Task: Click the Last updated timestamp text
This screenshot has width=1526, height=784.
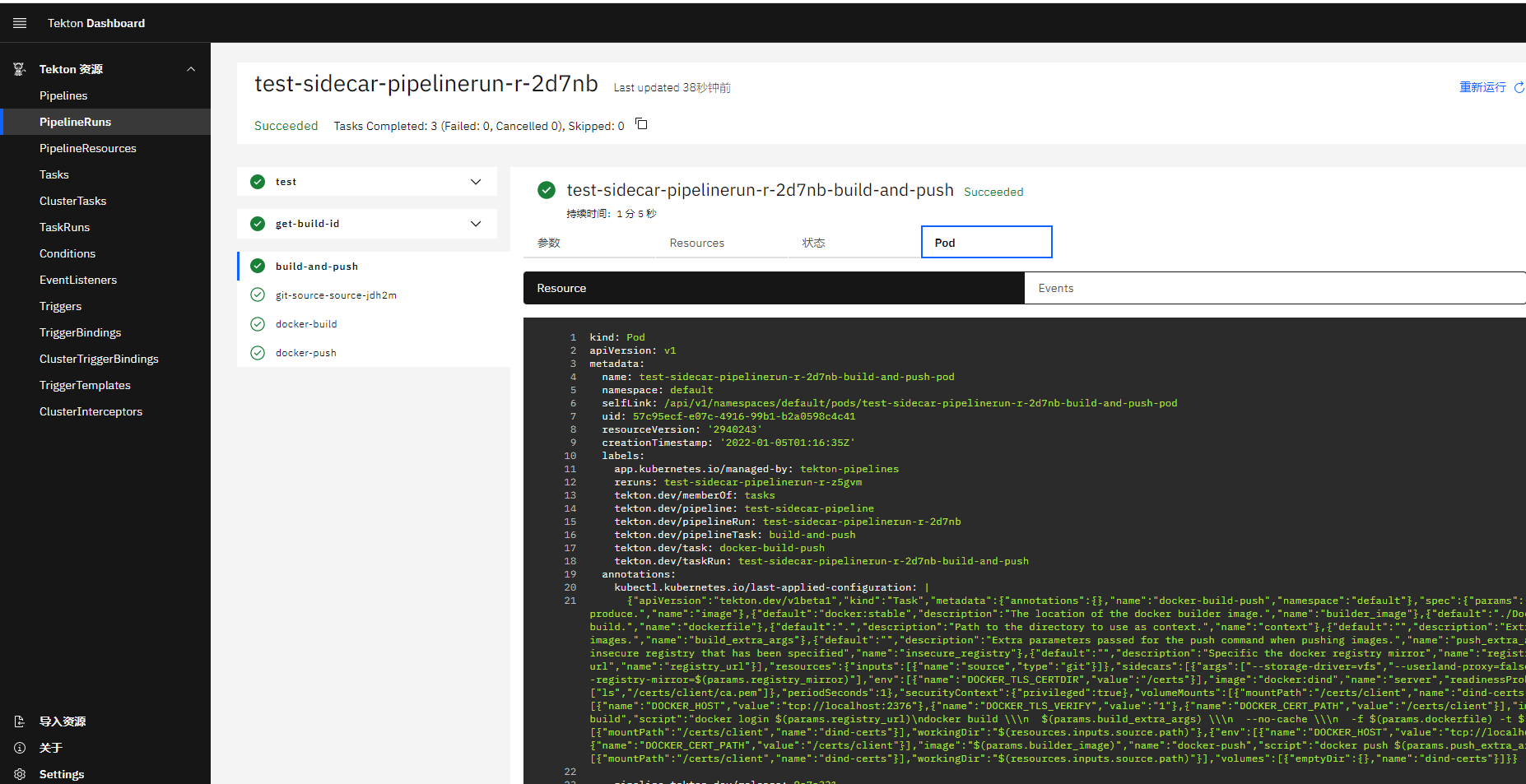Action: tap(672, 88)
